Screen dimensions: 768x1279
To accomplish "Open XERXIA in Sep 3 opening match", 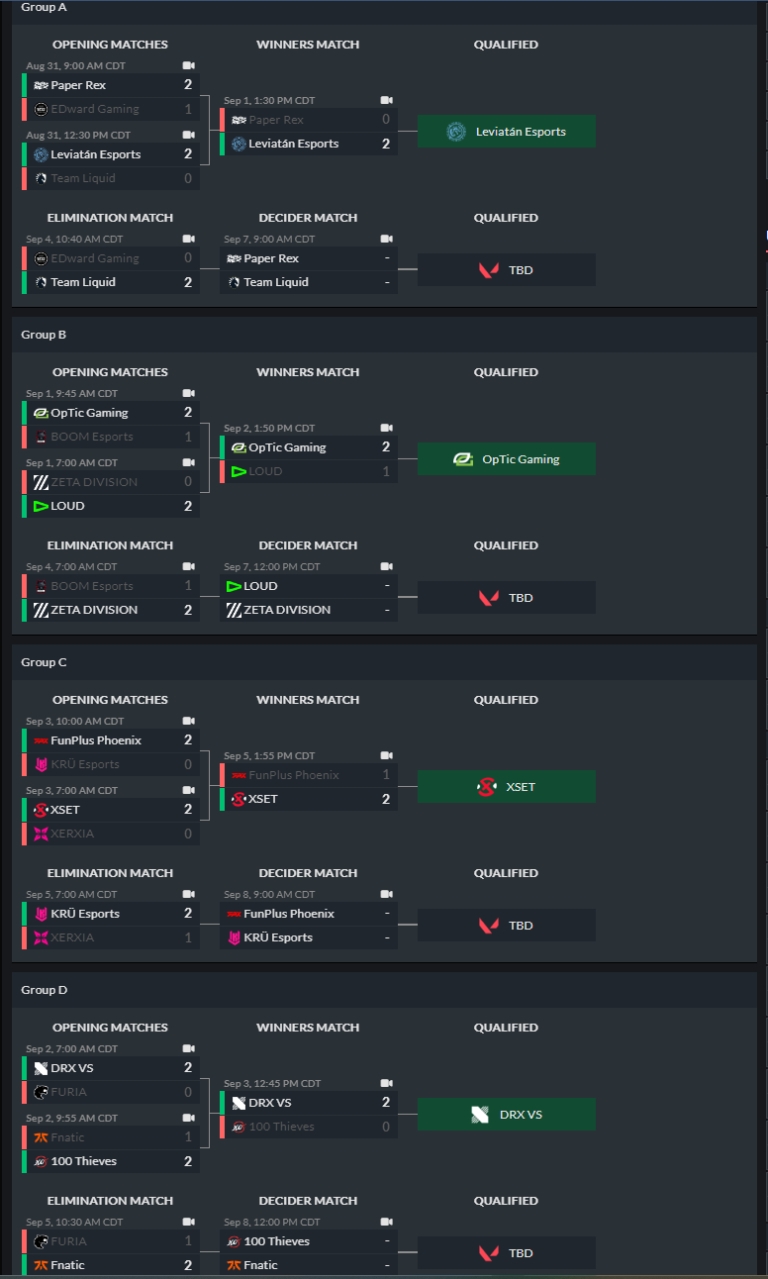I will coord(72,833).
